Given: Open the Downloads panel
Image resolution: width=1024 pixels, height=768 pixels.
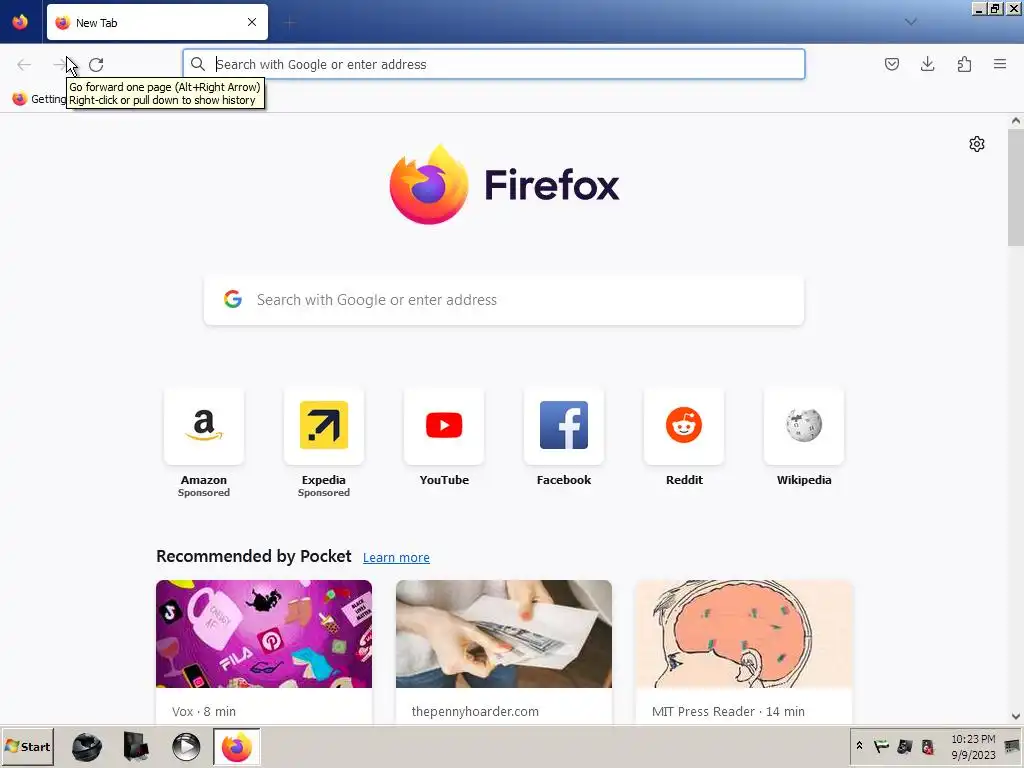Looking at the screenshot, I should [927, 64].
